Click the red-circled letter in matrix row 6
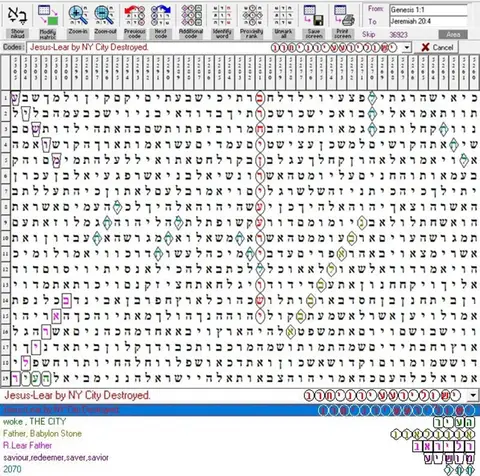Viewport: 480px width, 476px height. coord(260,176)
